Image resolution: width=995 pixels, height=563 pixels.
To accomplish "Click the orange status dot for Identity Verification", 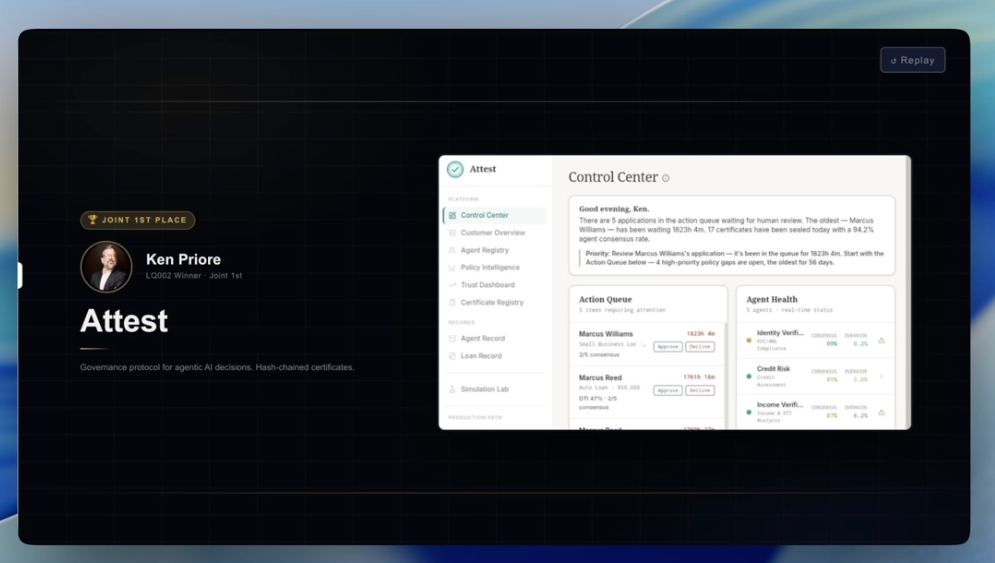I will 749,341.
